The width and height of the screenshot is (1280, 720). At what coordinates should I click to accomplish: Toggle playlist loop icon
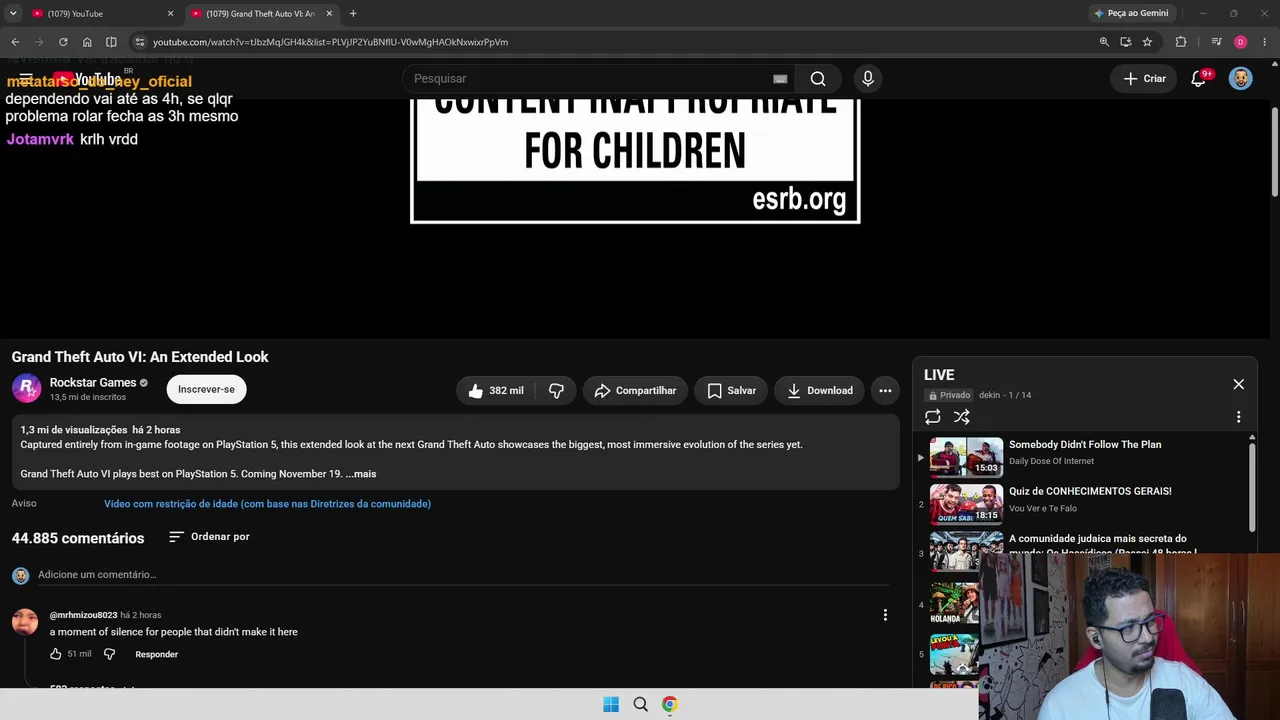coord(933,417)
